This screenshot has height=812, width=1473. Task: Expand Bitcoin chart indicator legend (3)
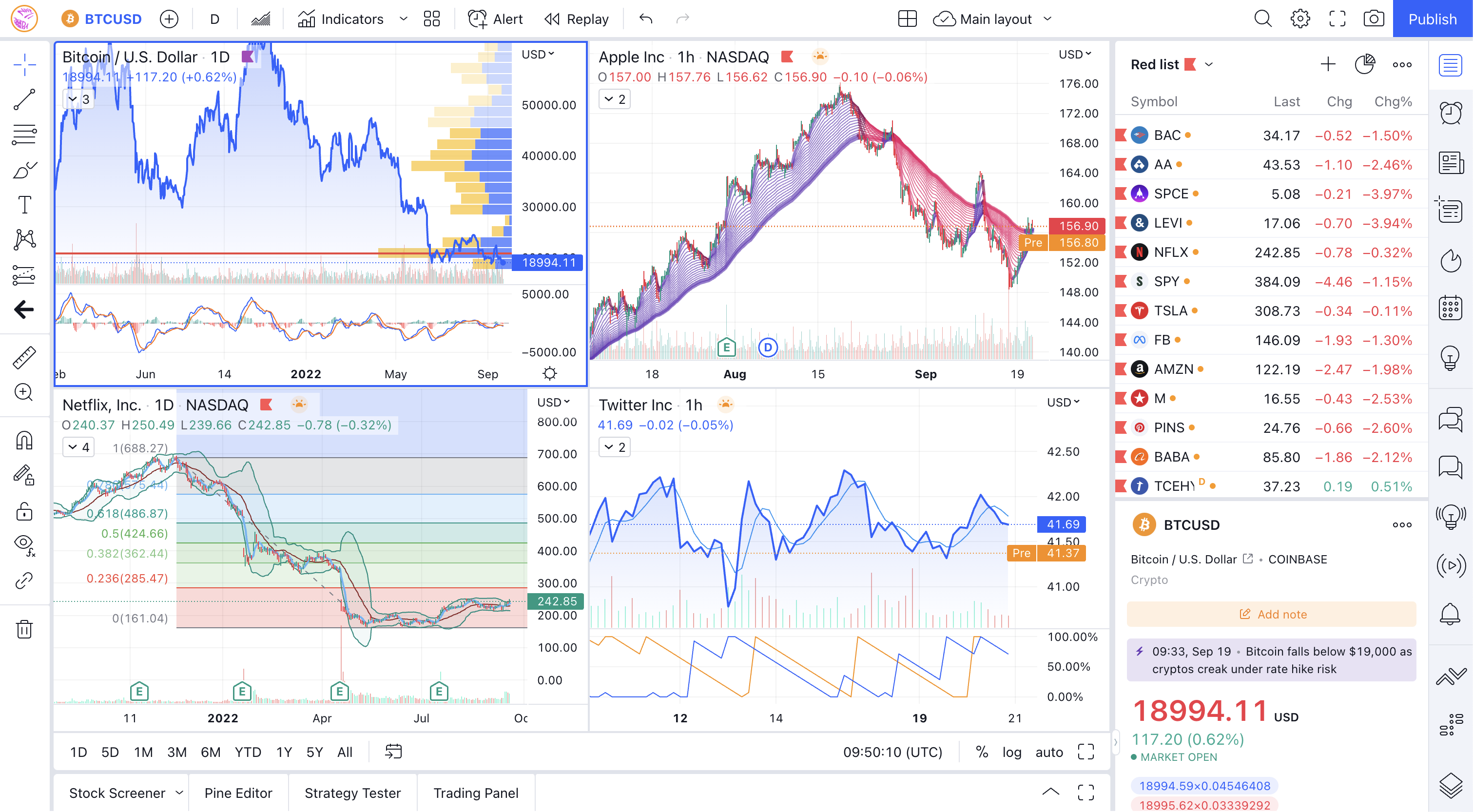78,99
